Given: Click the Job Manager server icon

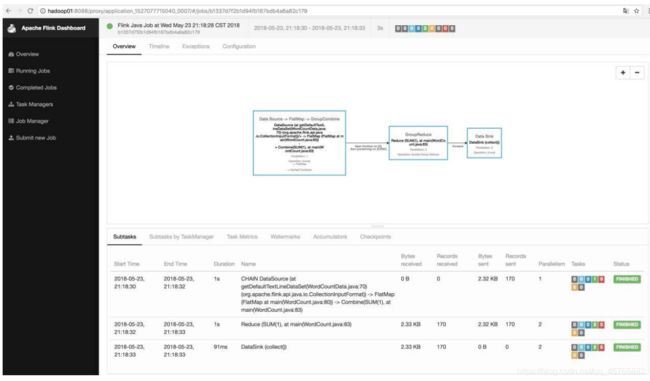Looking at the screenshot, I should (11, 121).
